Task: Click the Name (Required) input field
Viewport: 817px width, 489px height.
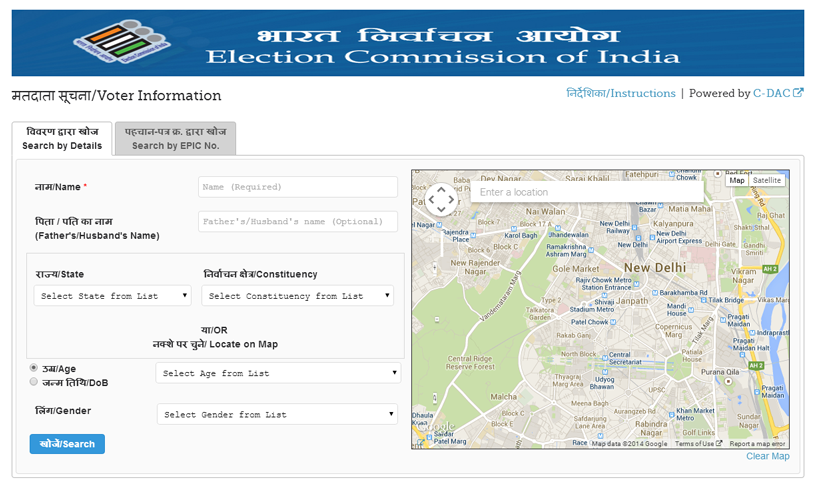Action: 297,187
